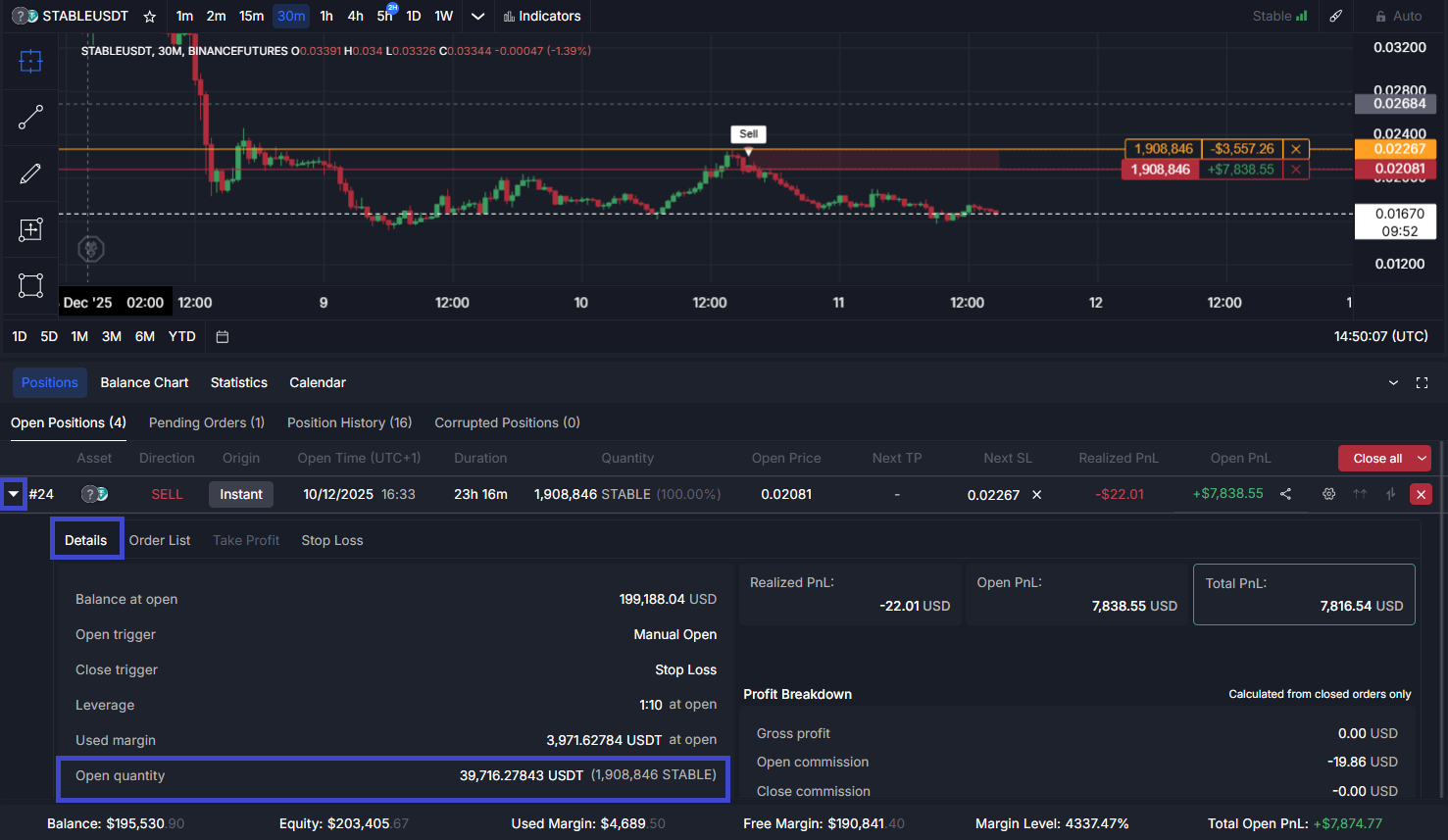Close the red position line on chart

point(1296,170)
